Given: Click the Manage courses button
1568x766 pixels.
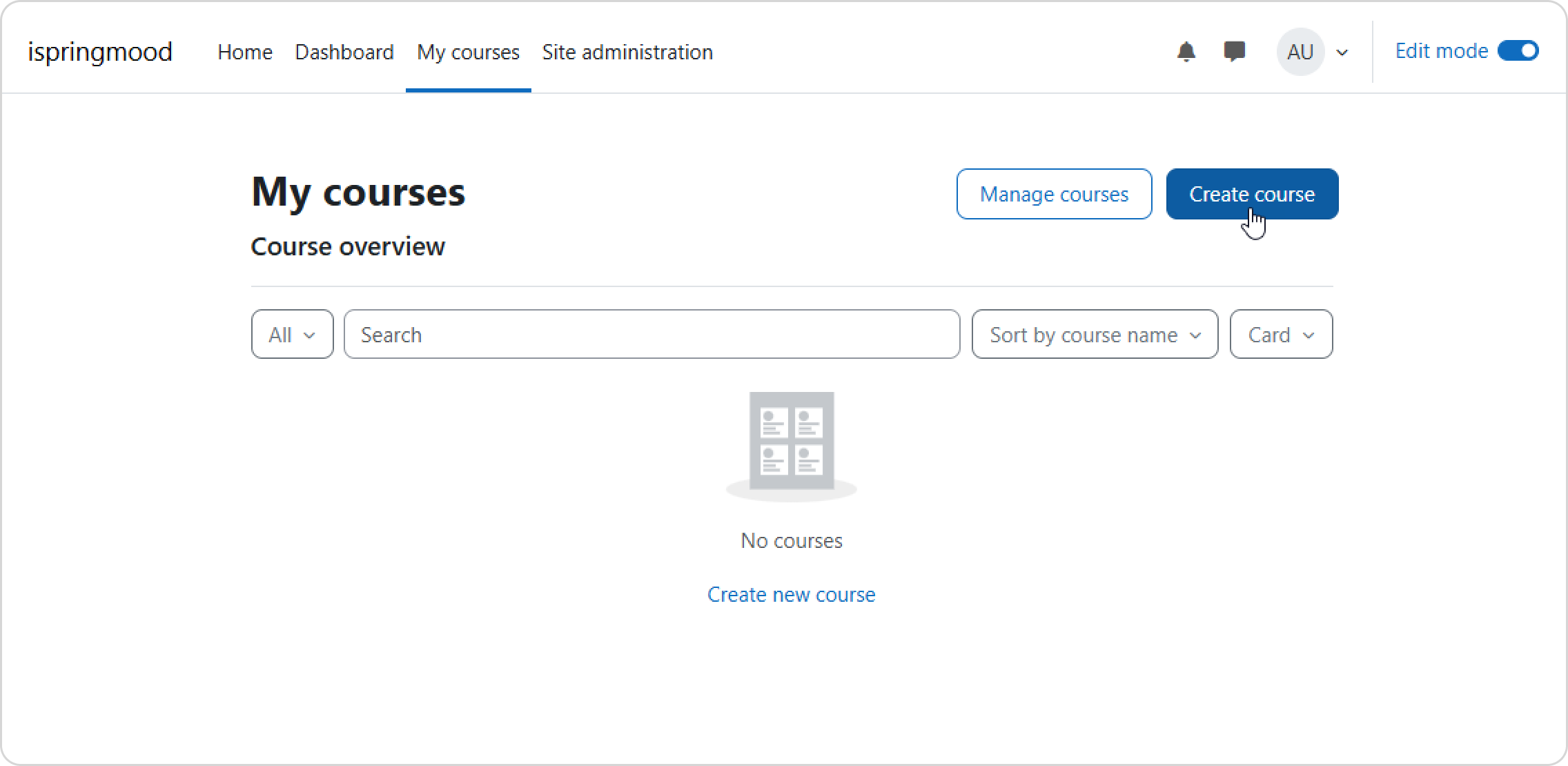Looking at the screenshot, I should click(x=1054, y=195).
